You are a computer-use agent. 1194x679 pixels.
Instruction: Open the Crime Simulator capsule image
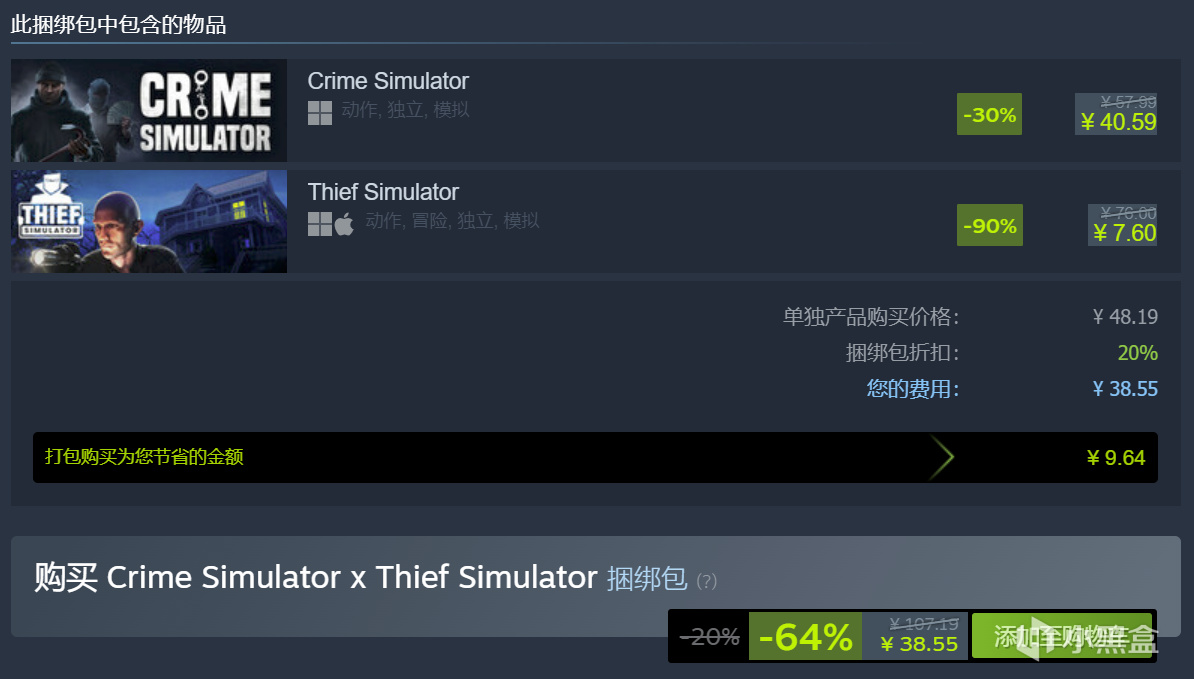(x=149, y=110)
